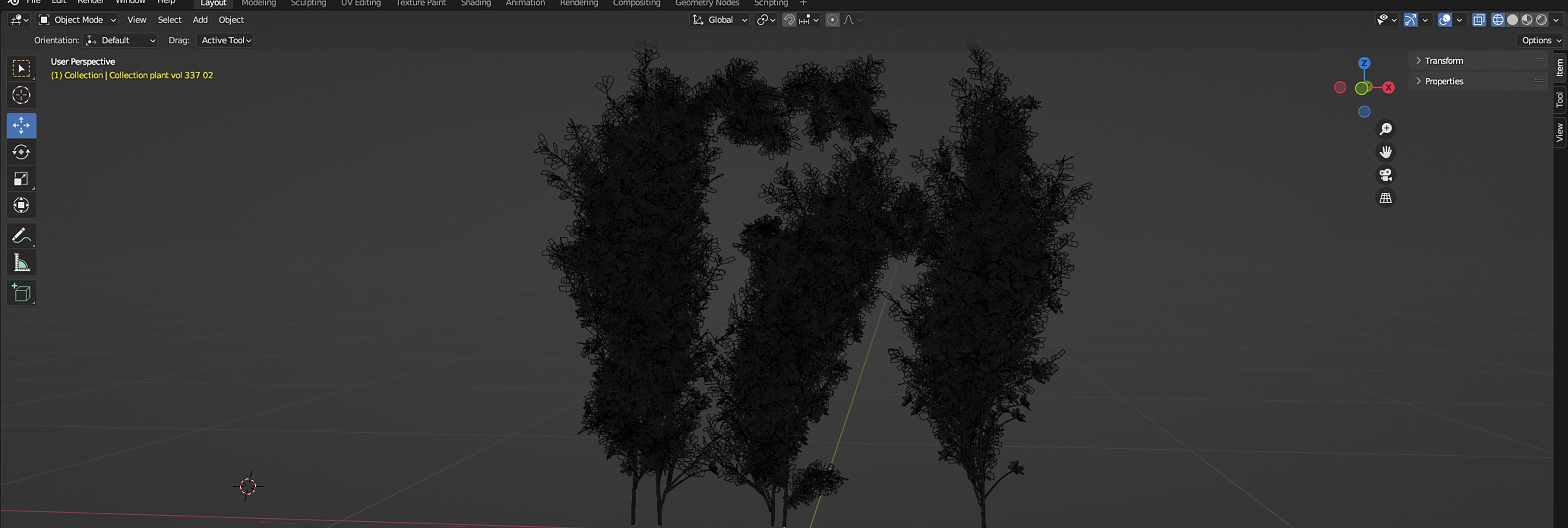Switch to the Sculpting workspace tab
1568x528 pixels.
(x=309, y=3)
